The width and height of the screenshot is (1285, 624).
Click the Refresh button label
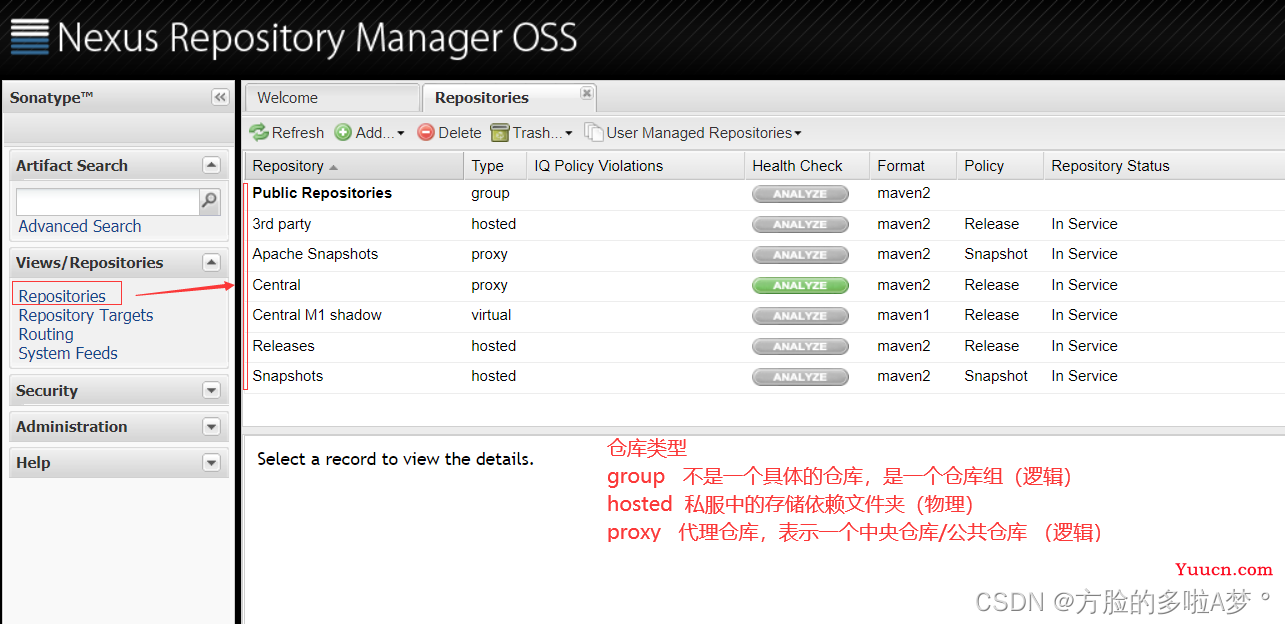(298, 132)
